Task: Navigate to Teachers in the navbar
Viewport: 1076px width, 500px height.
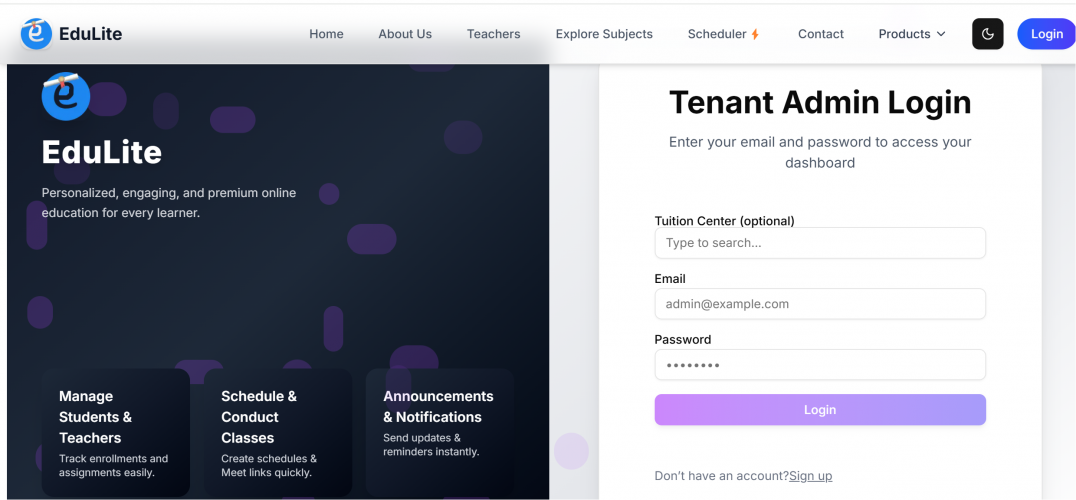Action: [x=493, y=34]
